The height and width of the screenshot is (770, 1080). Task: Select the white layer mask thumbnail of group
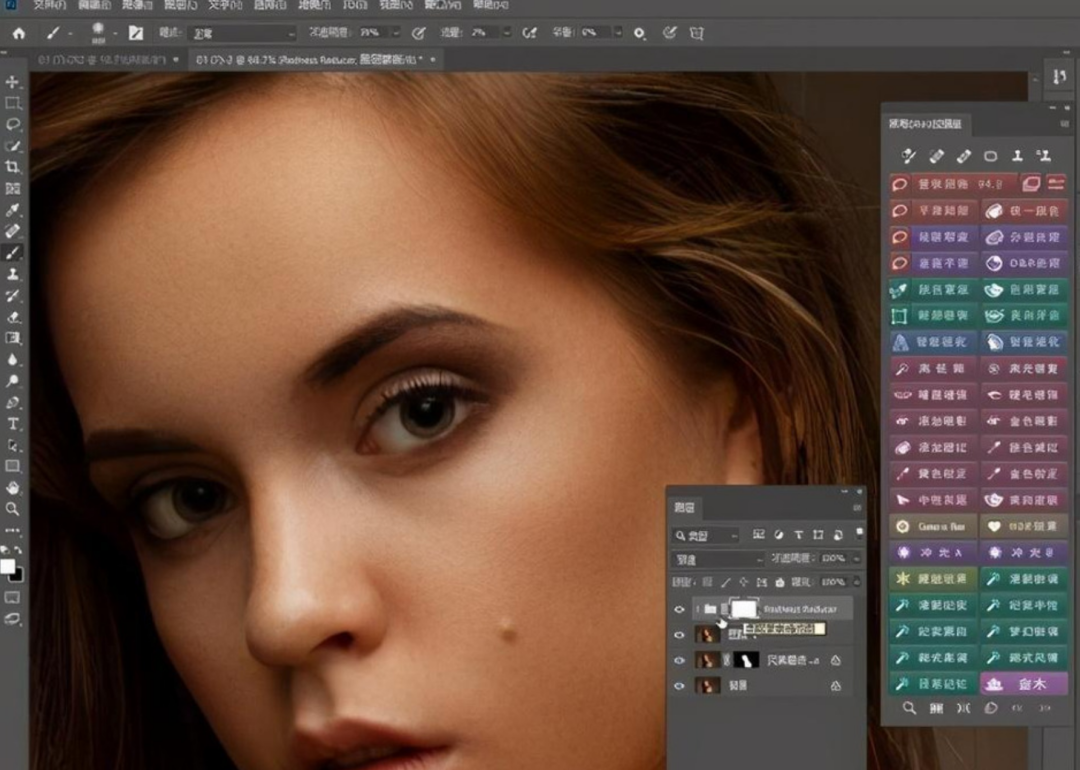(x=743, y=609)
